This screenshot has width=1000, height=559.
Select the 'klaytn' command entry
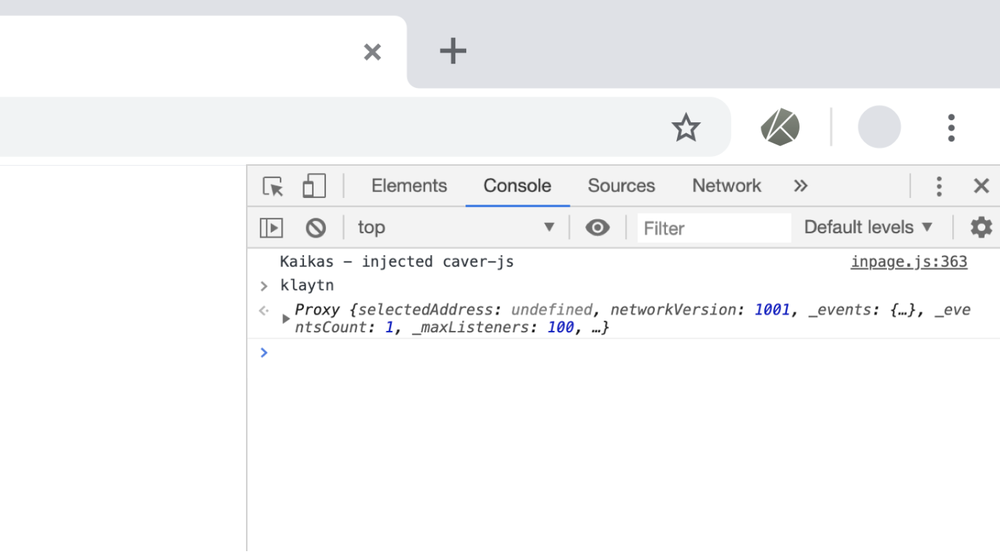307,286
